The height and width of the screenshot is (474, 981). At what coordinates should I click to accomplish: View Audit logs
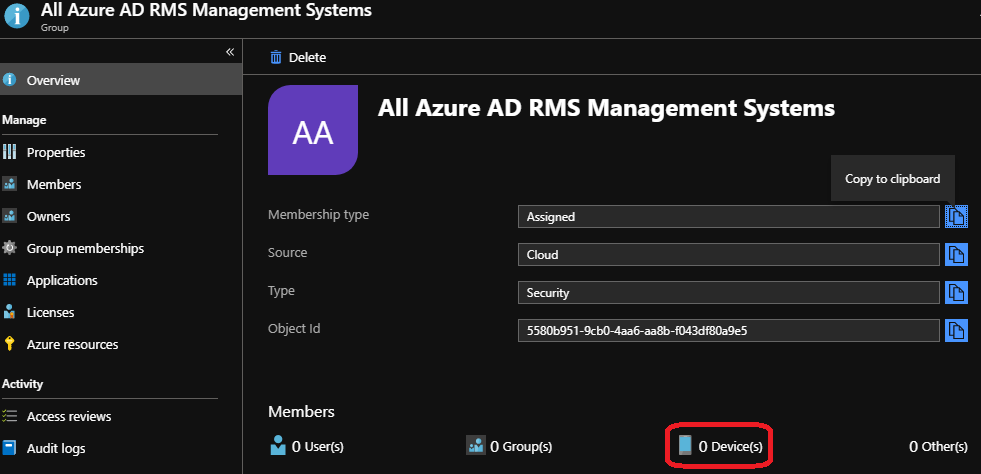(x=57, y=448)
